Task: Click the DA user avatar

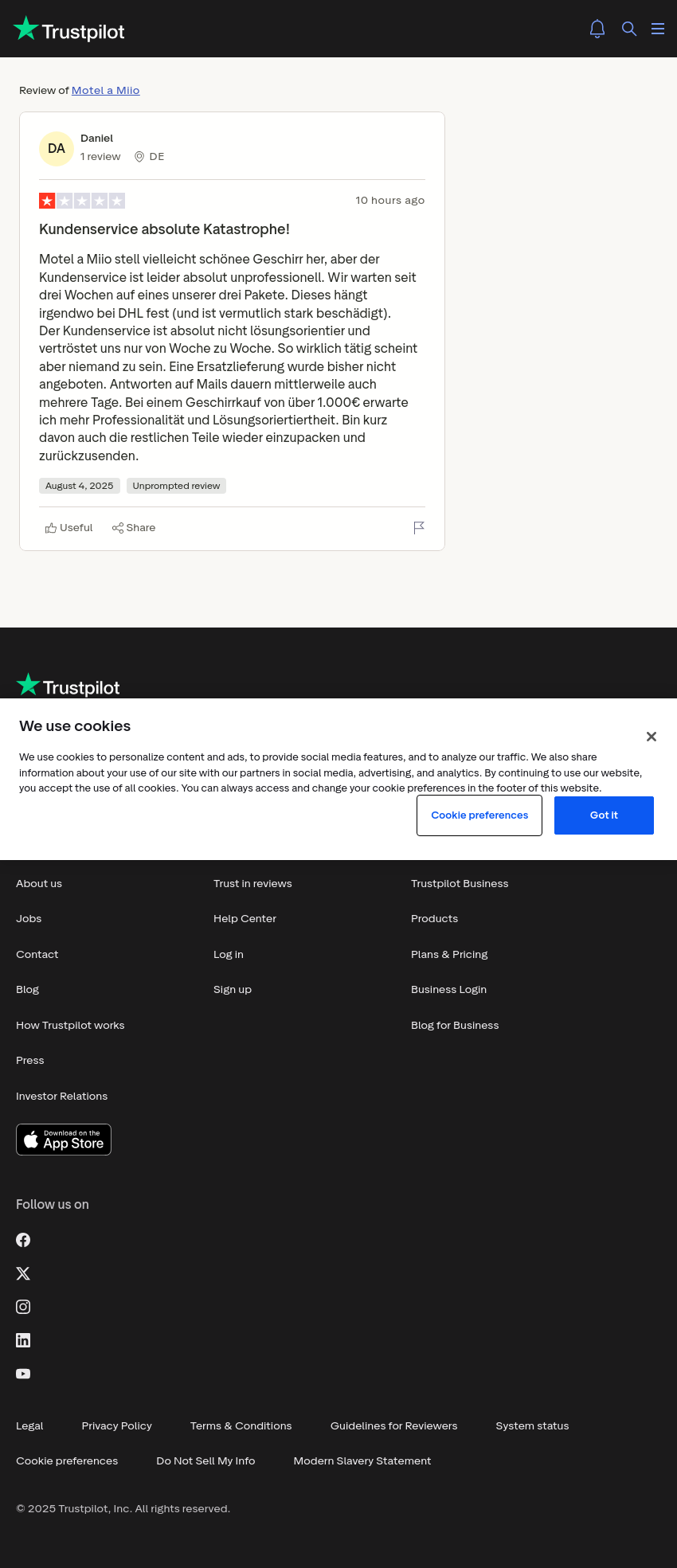Action: pyautogui.click(x=57, y=148)
